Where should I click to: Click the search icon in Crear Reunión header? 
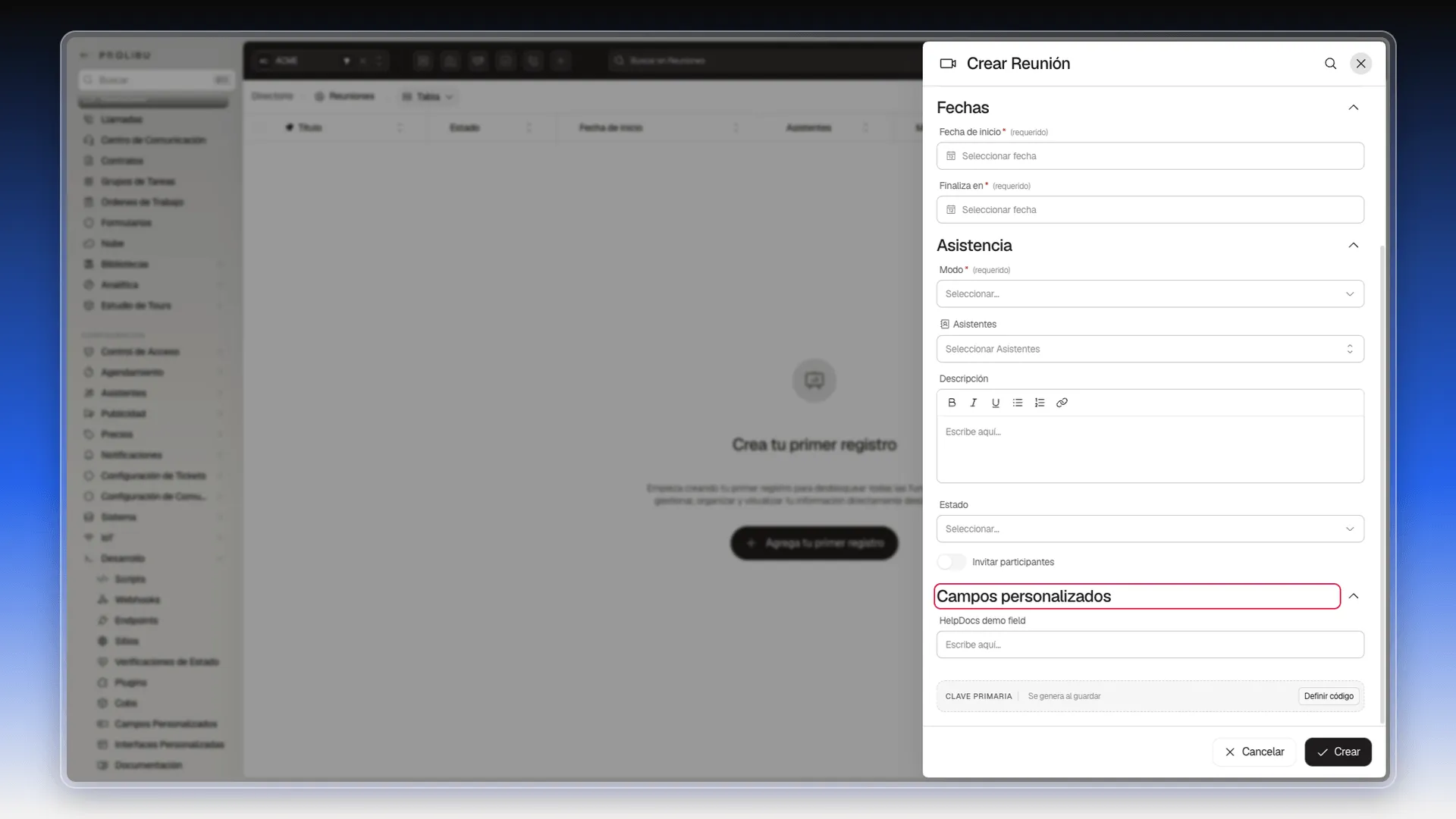tap(1330, 64)
